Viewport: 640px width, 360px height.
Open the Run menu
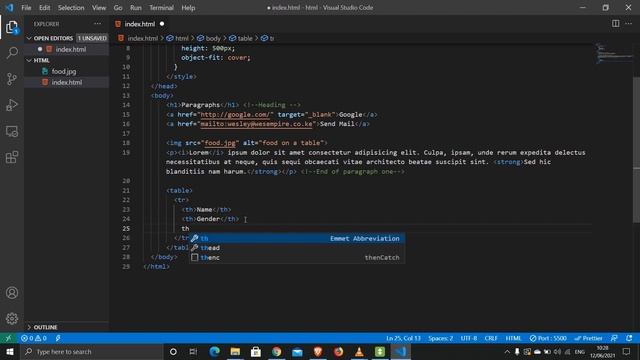coord(136,8)
